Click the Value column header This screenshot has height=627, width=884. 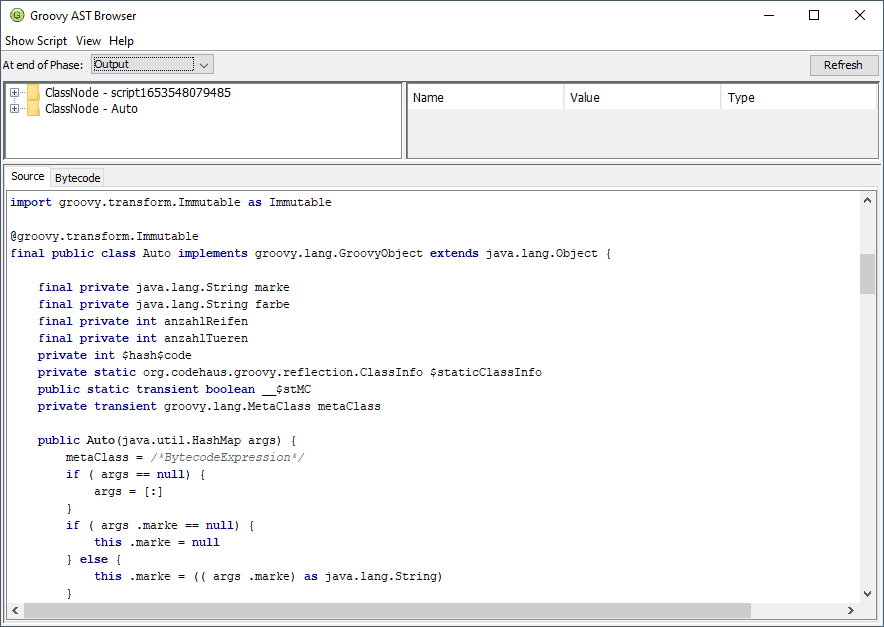click(641, 98)
